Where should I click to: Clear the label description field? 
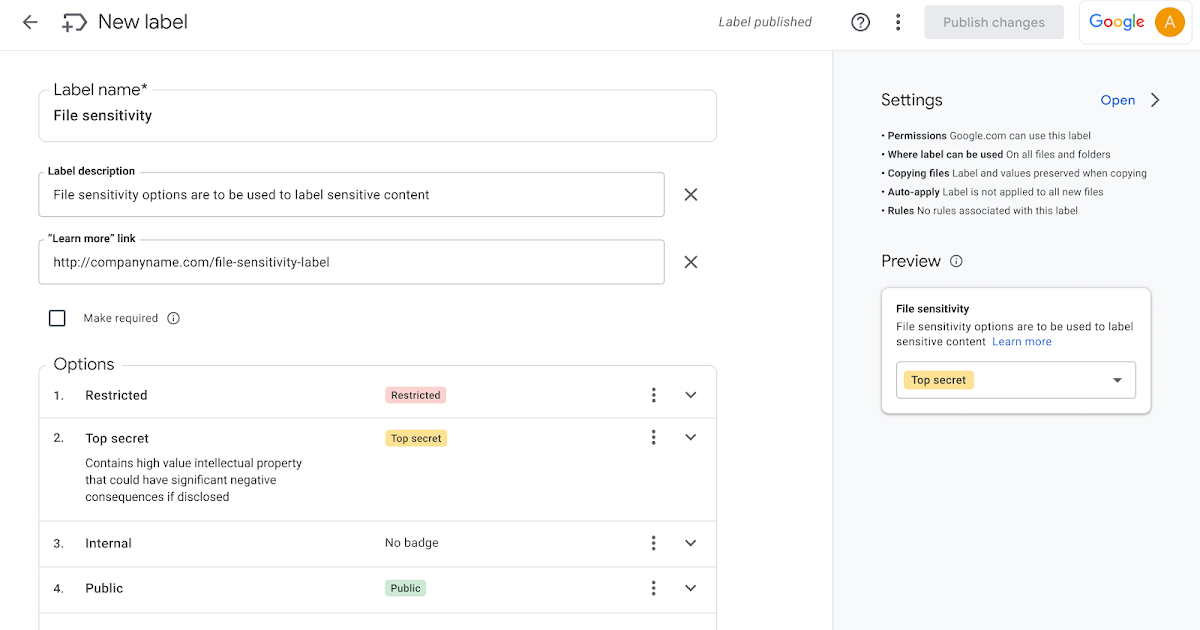[690, 195]
